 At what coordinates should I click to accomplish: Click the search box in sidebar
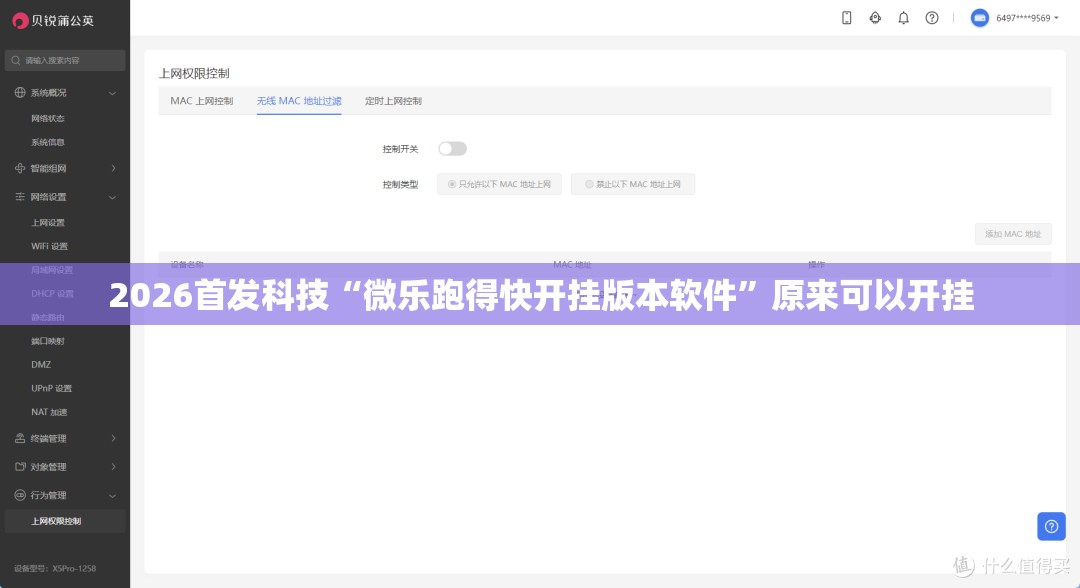65,61
